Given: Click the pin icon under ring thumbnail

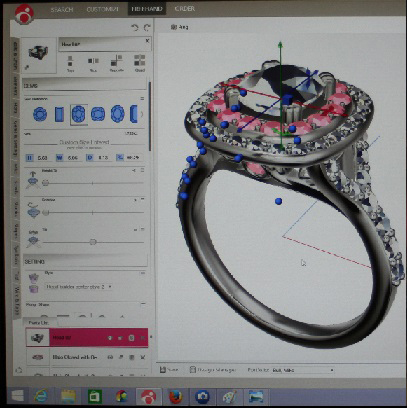Looking at the screenshot, I should point(27,68).
